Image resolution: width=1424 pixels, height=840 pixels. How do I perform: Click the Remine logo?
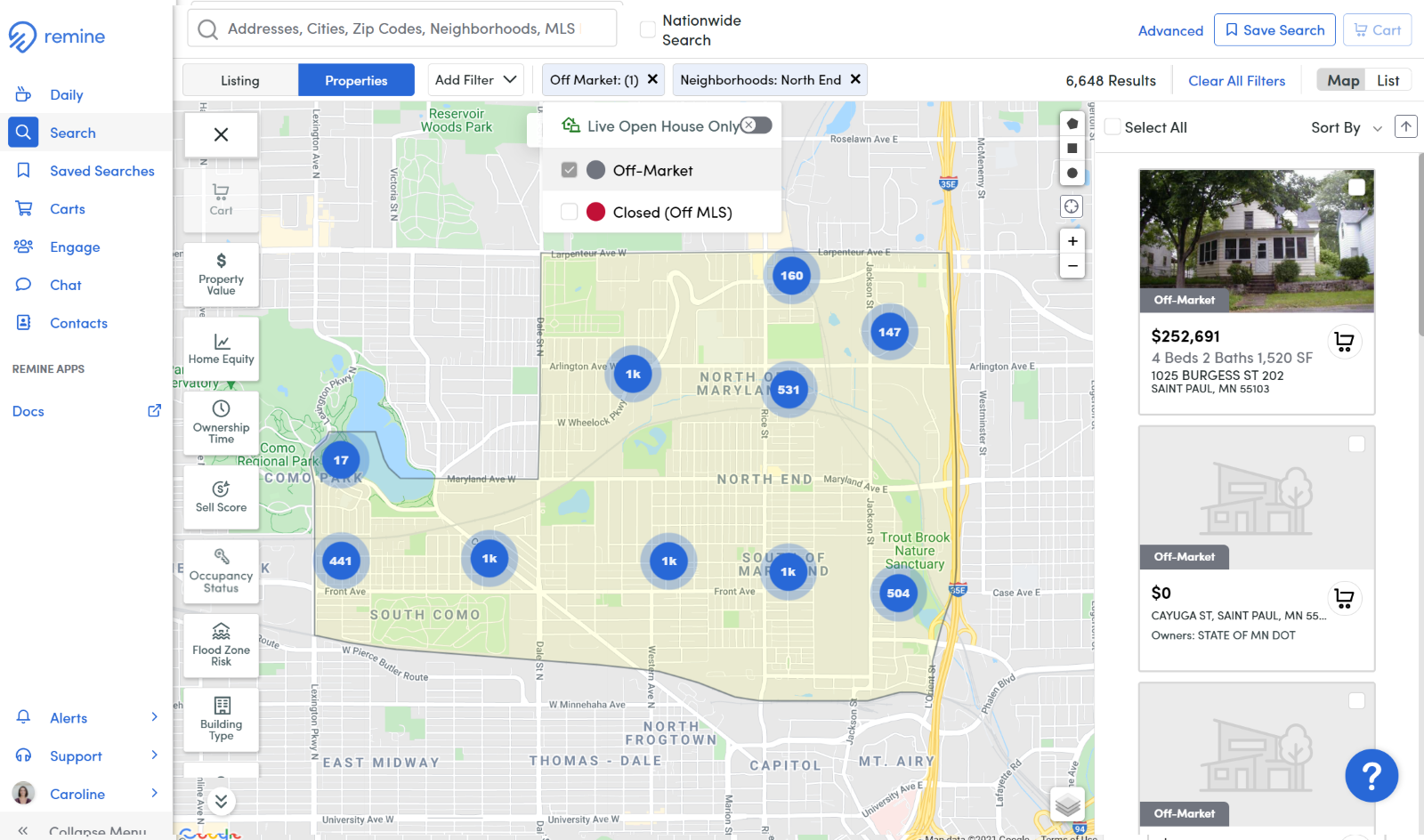pos(57,36)
